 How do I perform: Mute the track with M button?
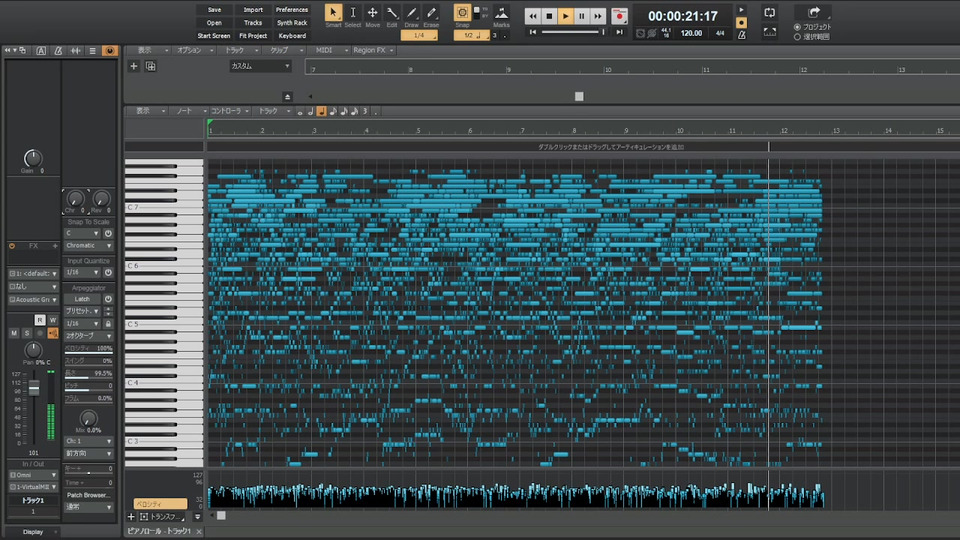coord(14,333)
